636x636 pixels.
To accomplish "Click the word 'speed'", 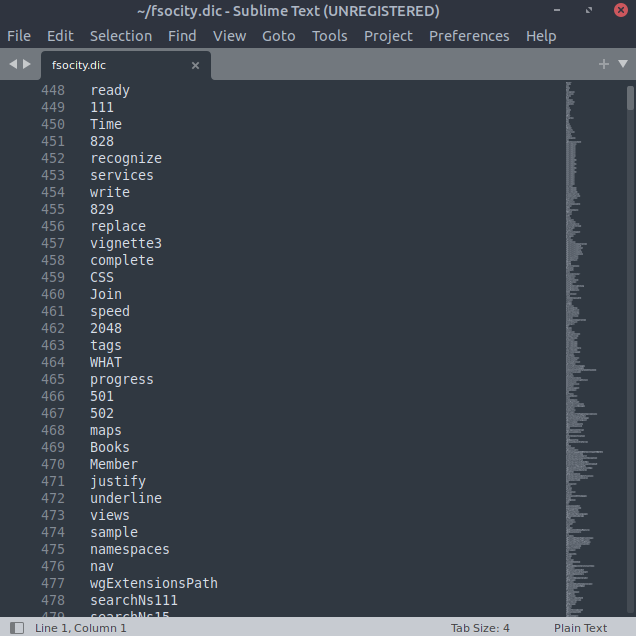I will click(x=110, y=312).
